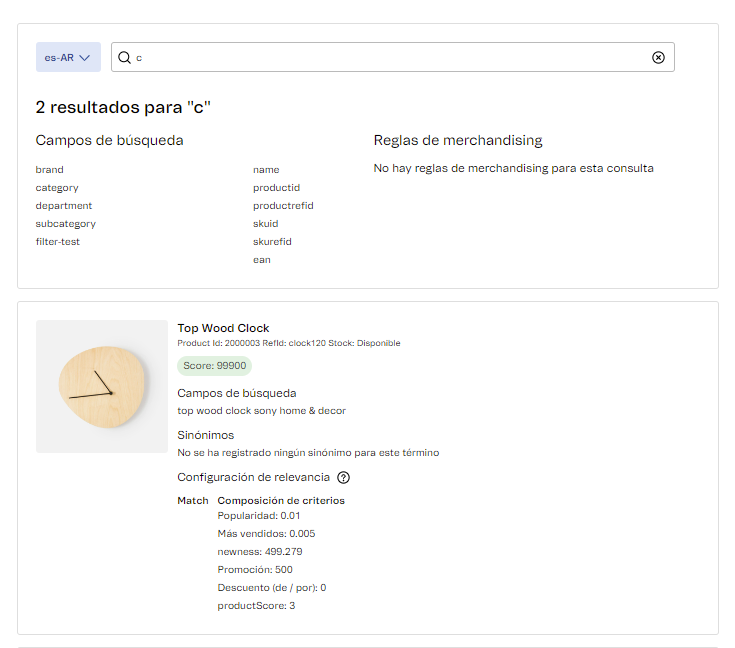The height and width of the screenshot is (648, 735).
Task: Select the category search field
Action: coord(57,188)
